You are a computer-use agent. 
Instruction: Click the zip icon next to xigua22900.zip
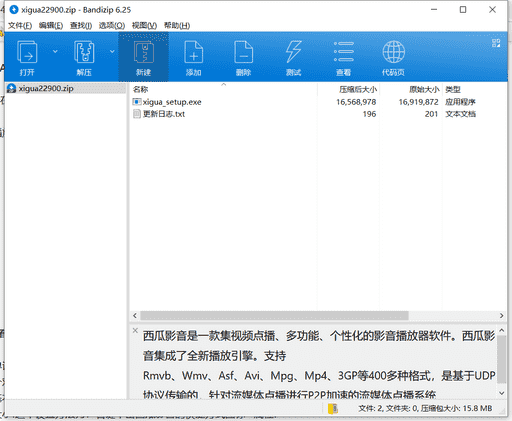point(12,88)
